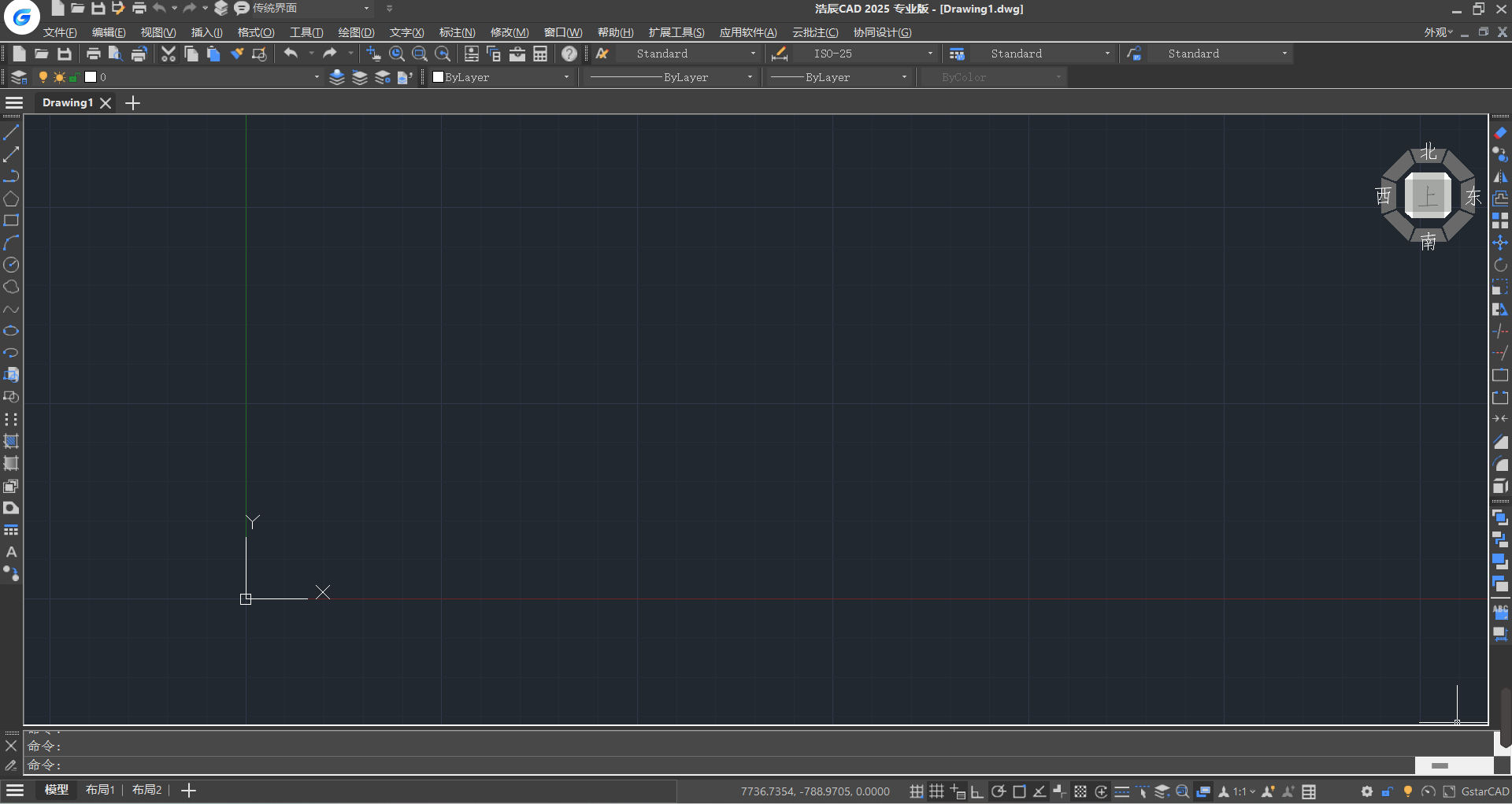Select the Rotate tool

1500,265
